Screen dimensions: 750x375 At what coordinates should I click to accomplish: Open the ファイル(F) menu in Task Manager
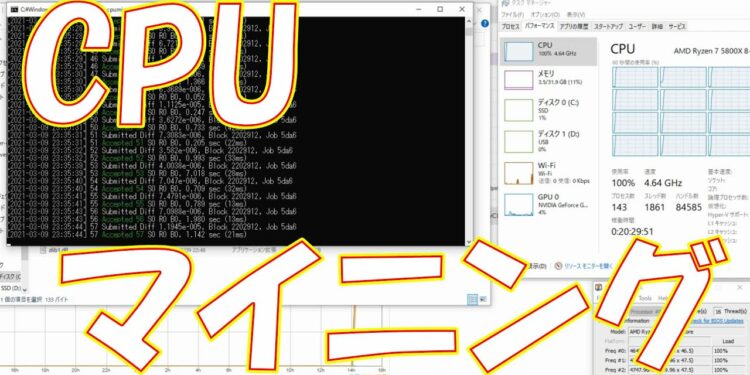point(513,15)
